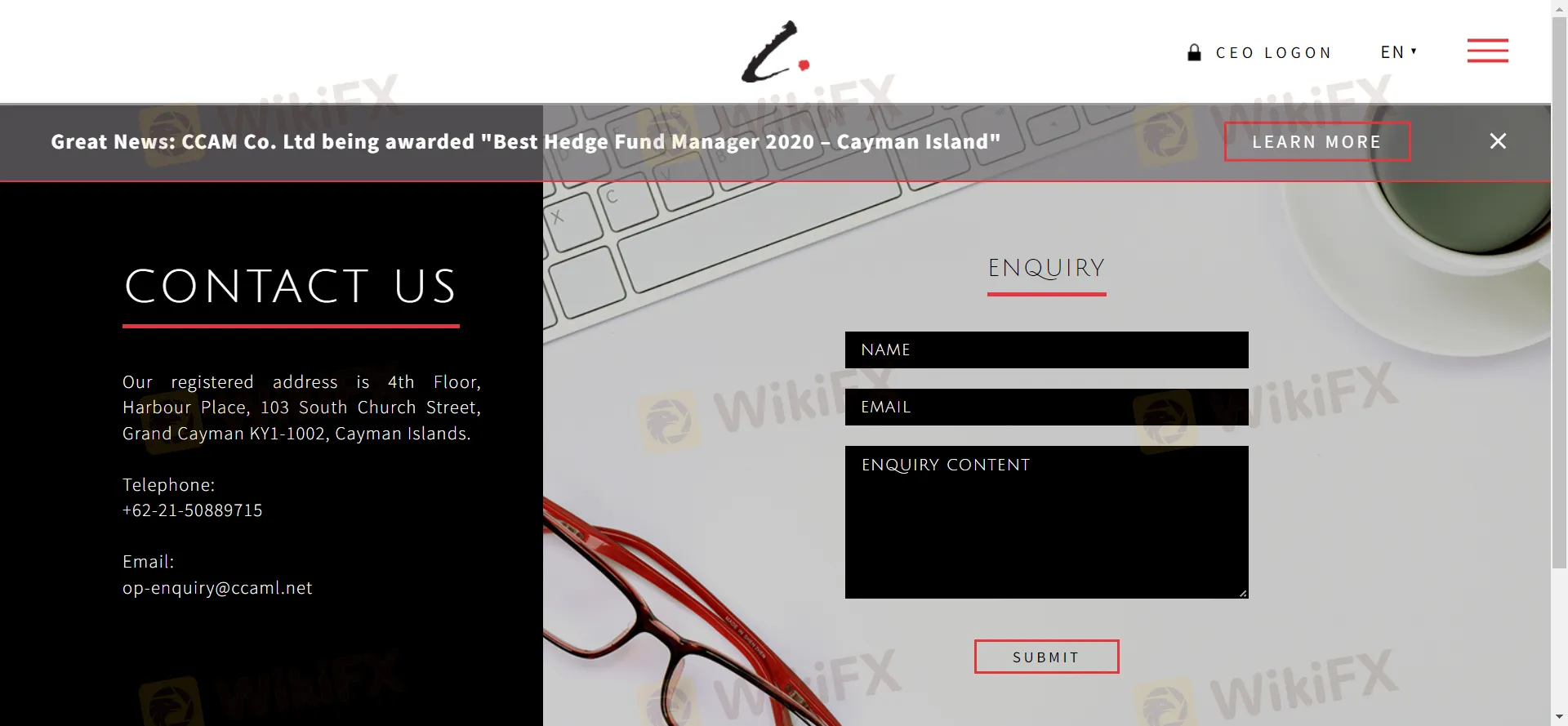Focus the NAME input field
The height and width of the screenshot is (726, 1568).
pos(1046,350)
